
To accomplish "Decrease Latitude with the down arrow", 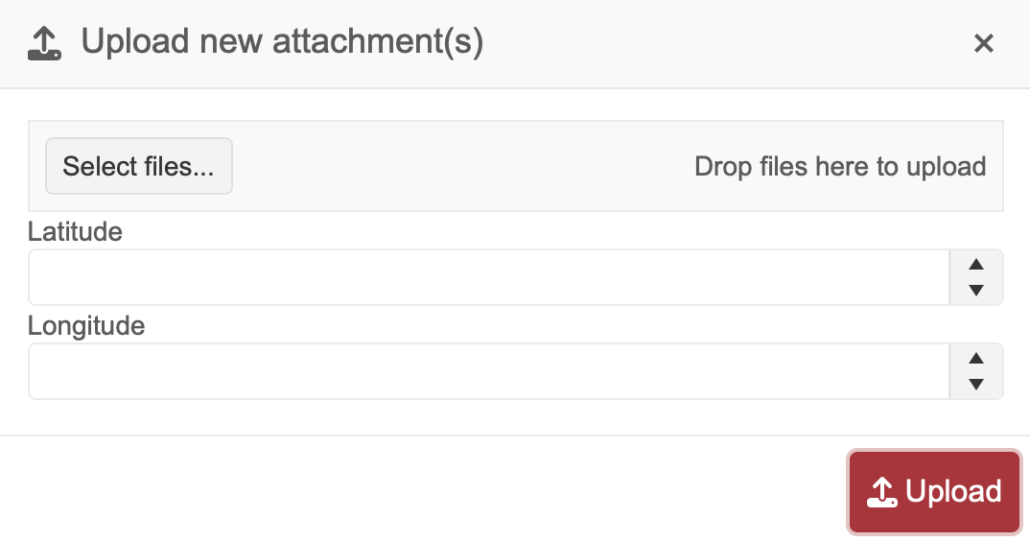I will click(x=976, y=290).
